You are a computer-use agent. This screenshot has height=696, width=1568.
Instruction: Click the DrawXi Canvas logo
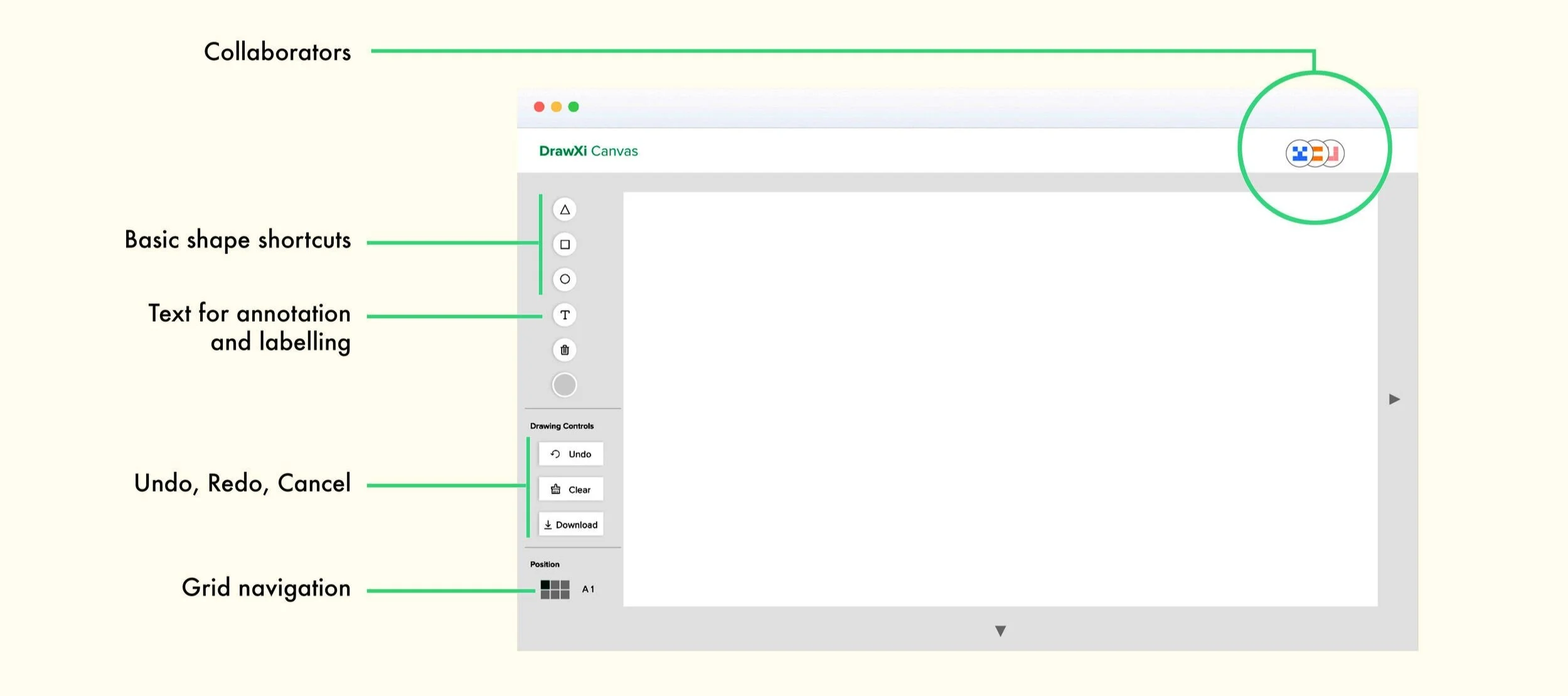588,151
